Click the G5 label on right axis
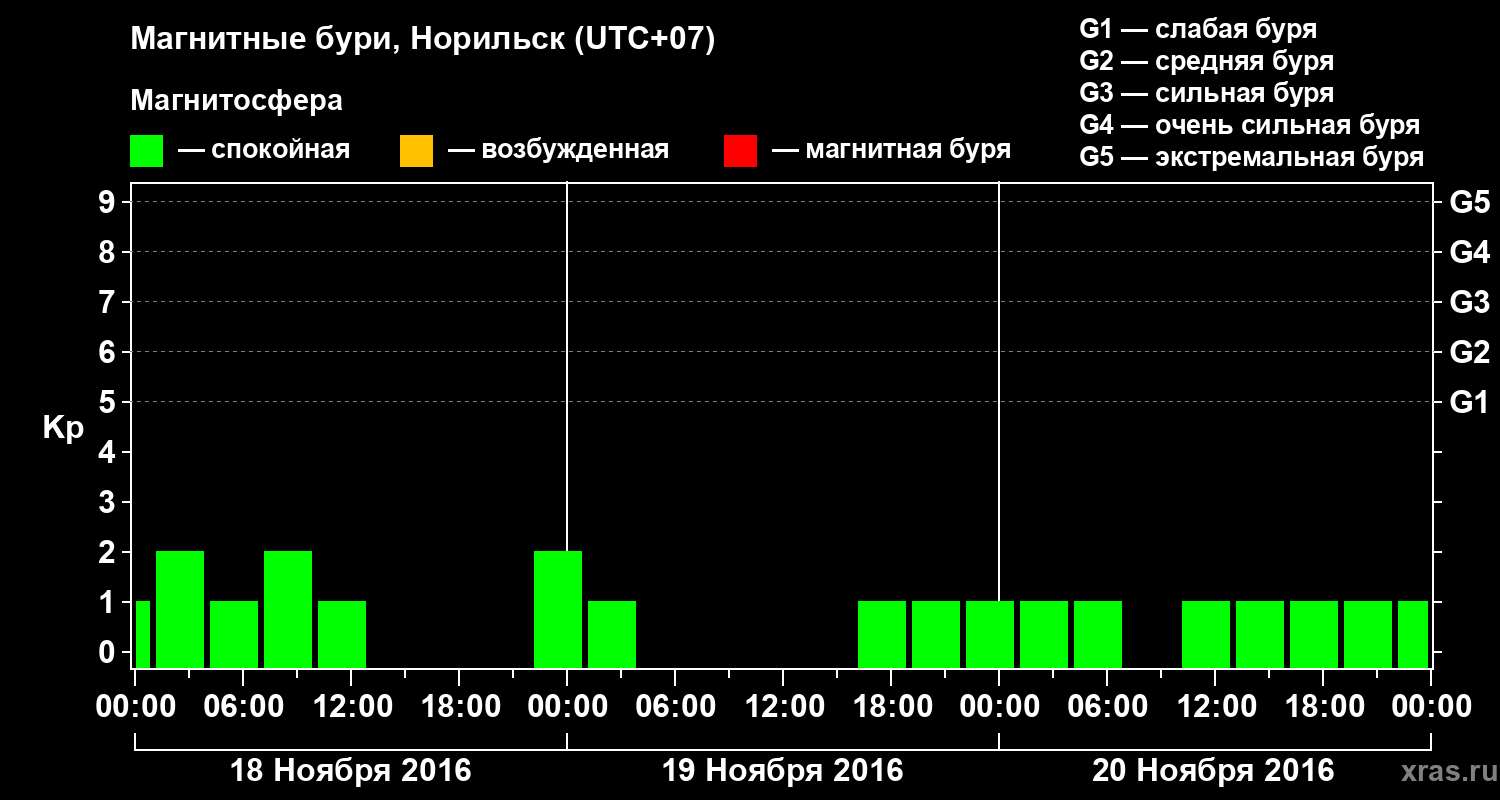The width and height of the screenshot is (1500, 800). [1469, 202]
